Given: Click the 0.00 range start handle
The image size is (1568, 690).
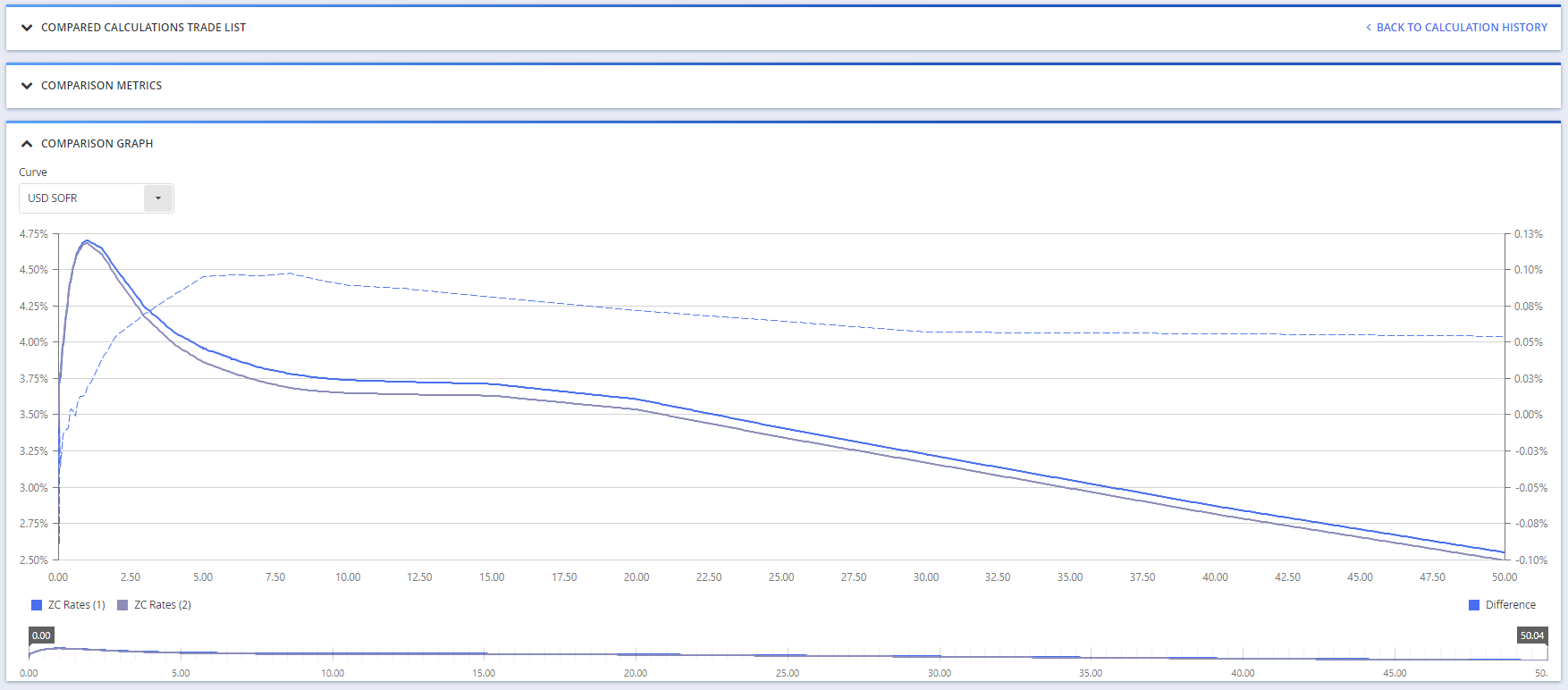Looking at the screenshot, I should point(41,635).
